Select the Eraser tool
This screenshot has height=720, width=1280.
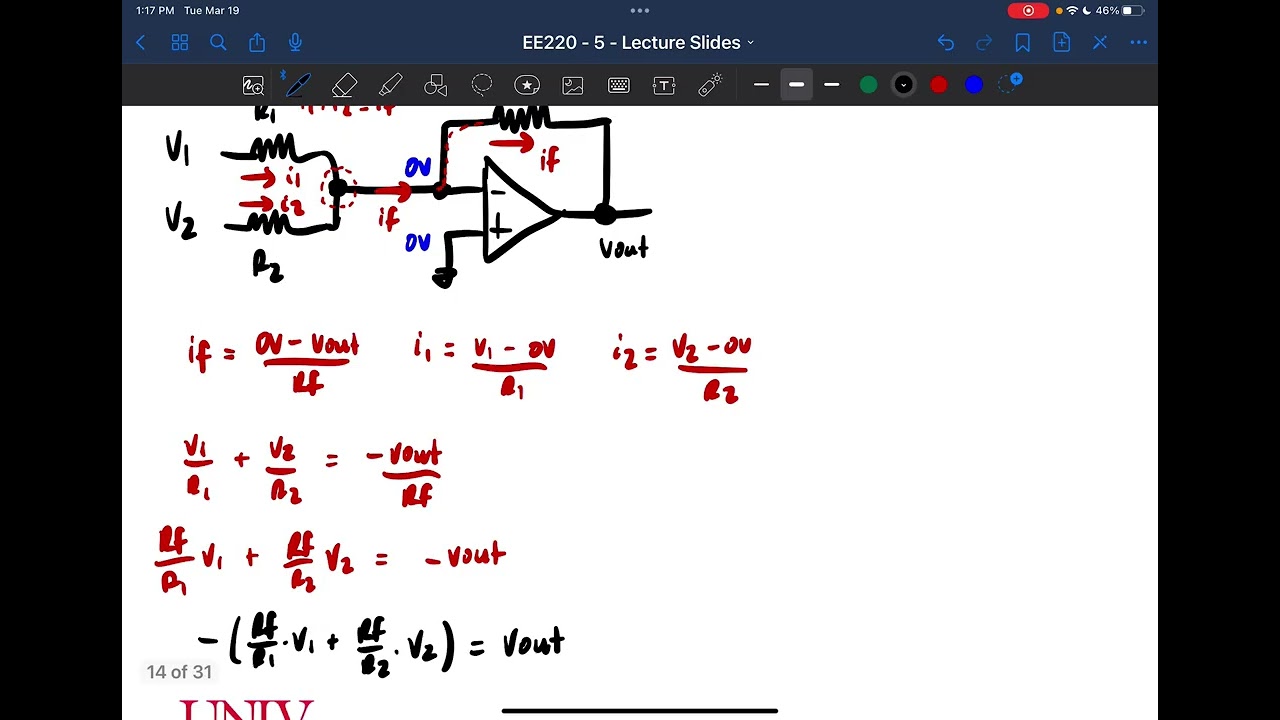[x=344, y=85]
